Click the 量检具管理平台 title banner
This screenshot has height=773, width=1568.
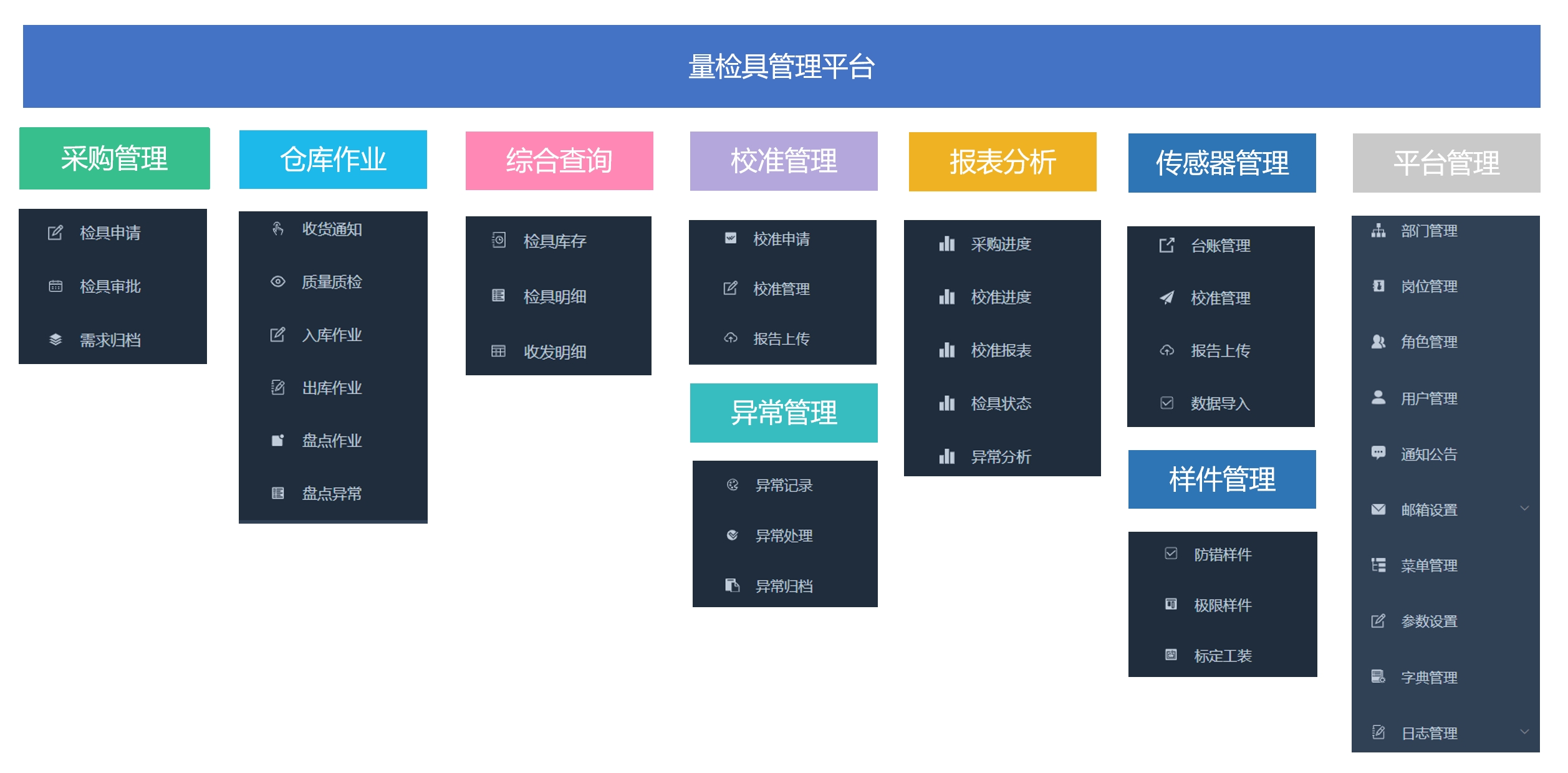point(782,67)
